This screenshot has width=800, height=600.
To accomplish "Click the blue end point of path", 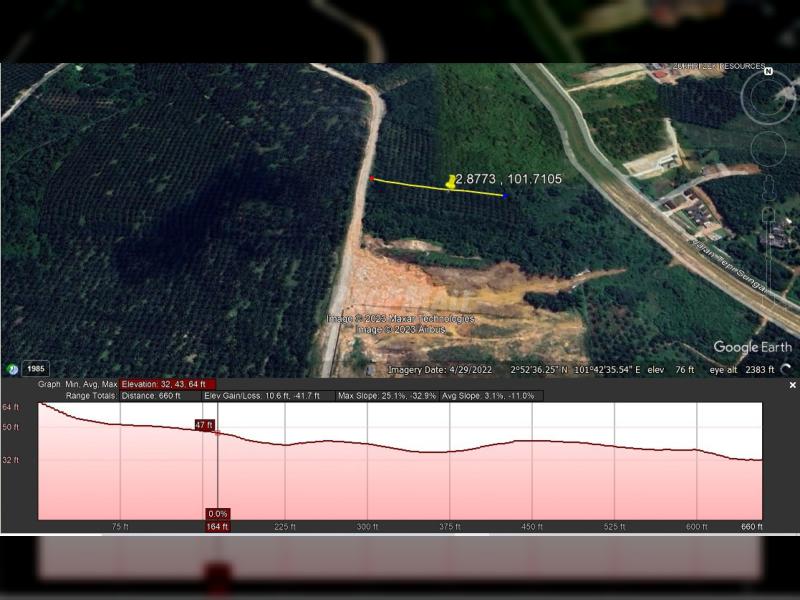I will coord(506,196).
